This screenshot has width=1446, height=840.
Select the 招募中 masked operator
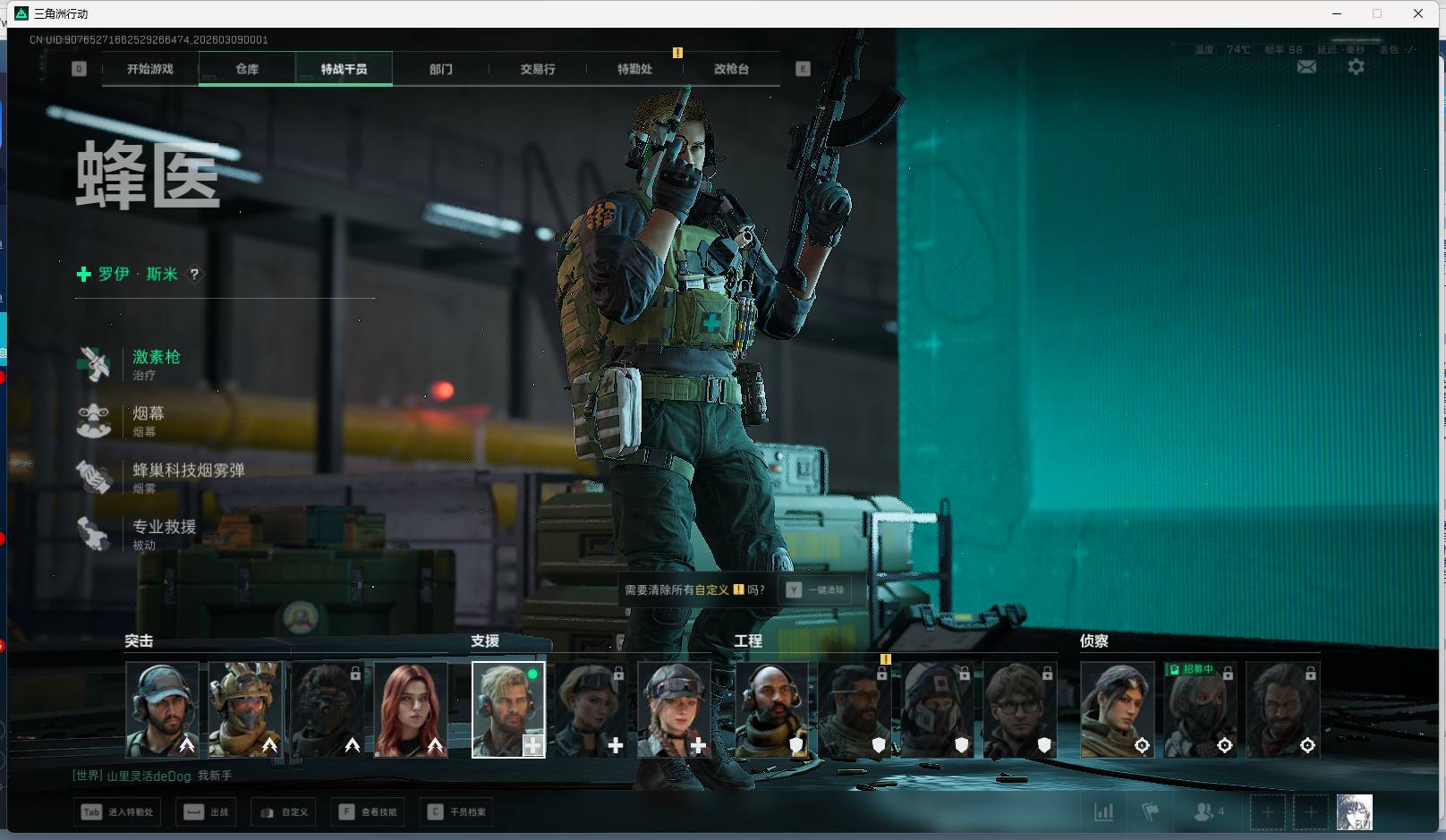click(1200, 709)
